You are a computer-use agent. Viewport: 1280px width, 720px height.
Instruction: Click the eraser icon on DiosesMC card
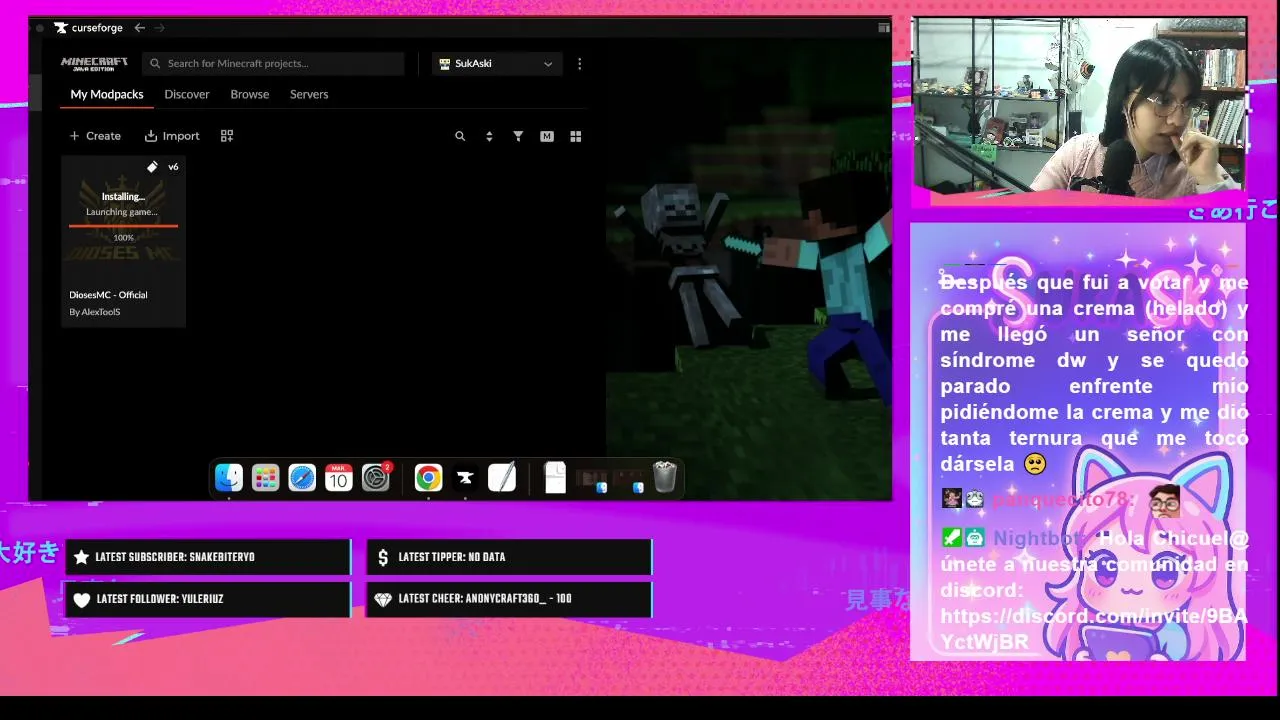(152, 167)
